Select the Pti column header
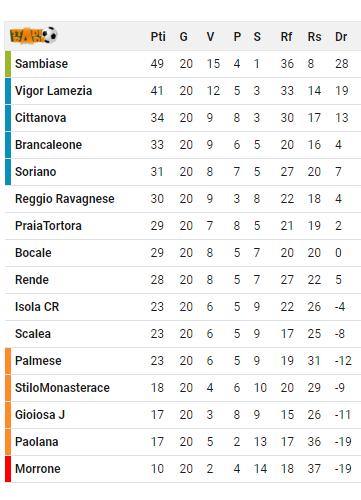The image size is (361, 500). [x=158, y=37]
